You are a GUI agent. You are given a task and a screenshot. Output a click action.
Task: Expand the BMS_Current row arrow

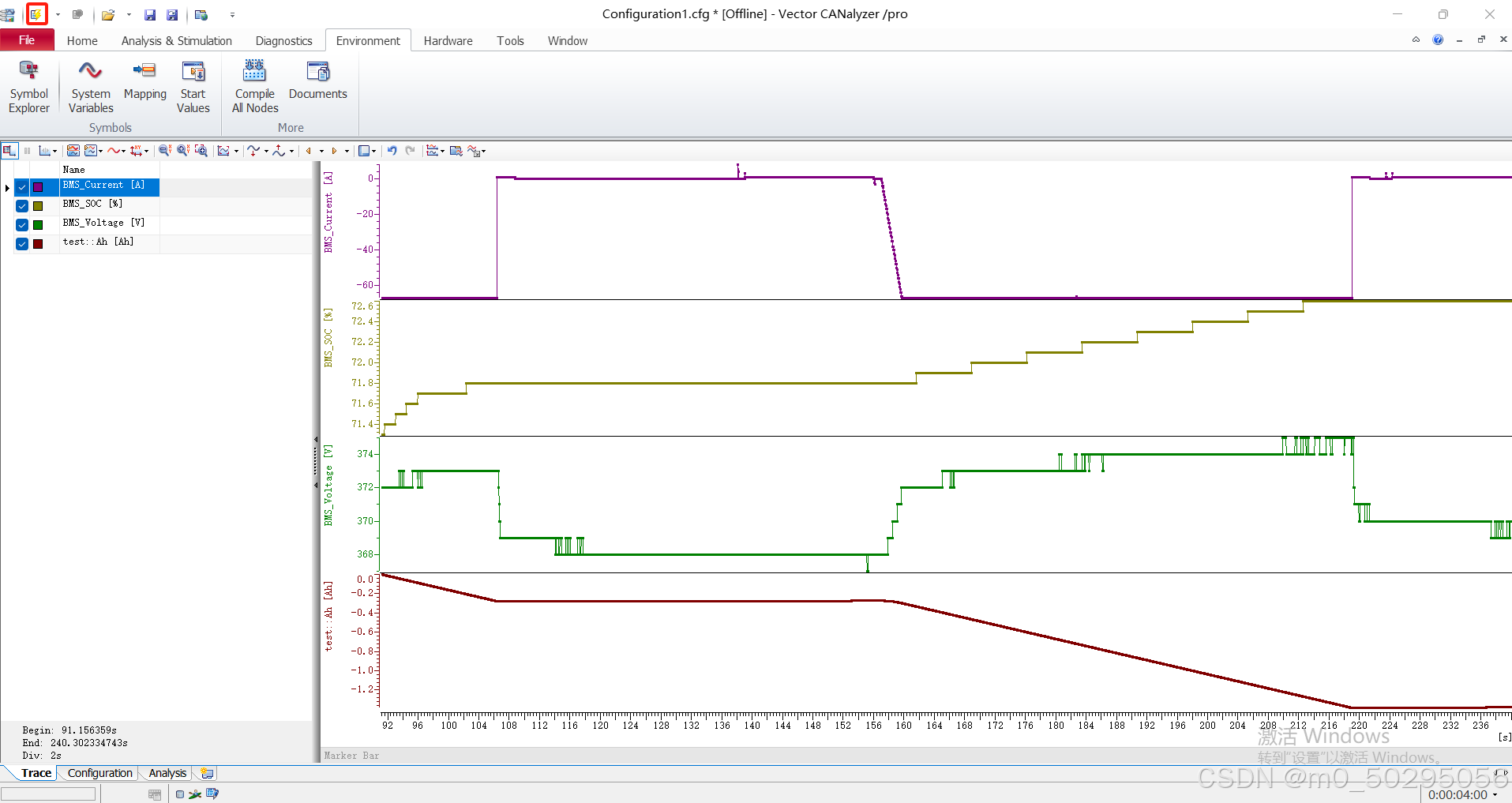coord(7,187)
